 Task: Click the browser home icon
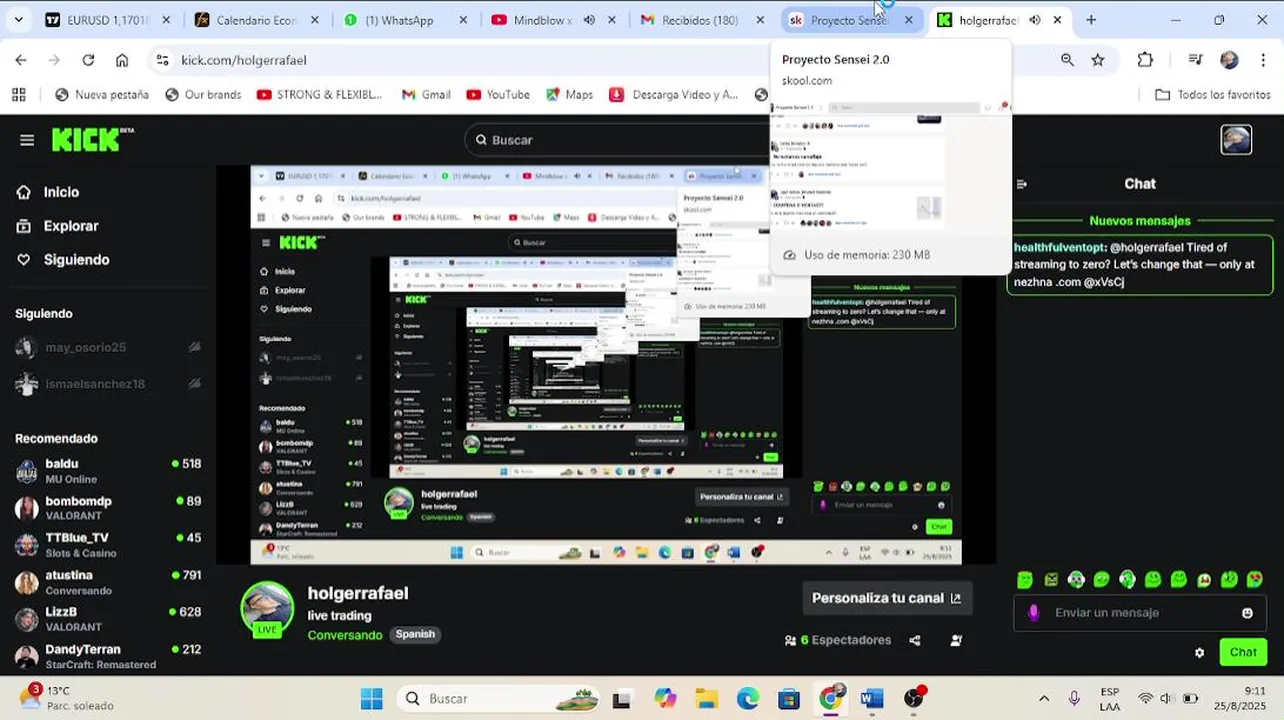tap(122, 60)
